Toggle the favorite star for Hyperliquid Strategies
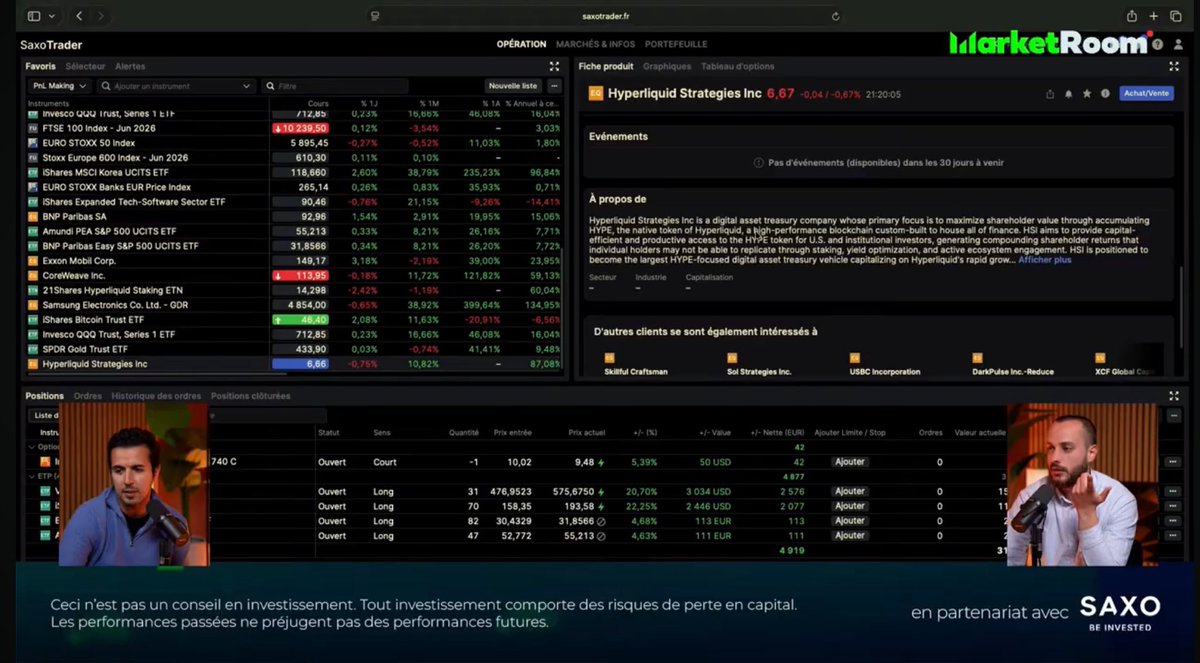This screenshot has width=1200, height=663. (1087, 94)
